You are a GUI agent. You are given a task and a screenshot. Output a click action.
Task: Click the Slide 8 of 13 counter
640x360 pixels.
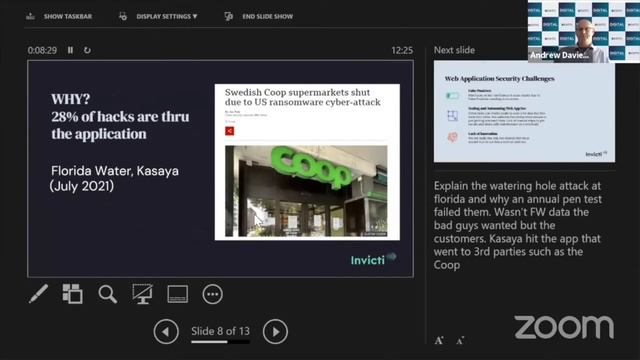tap(220, 331)
